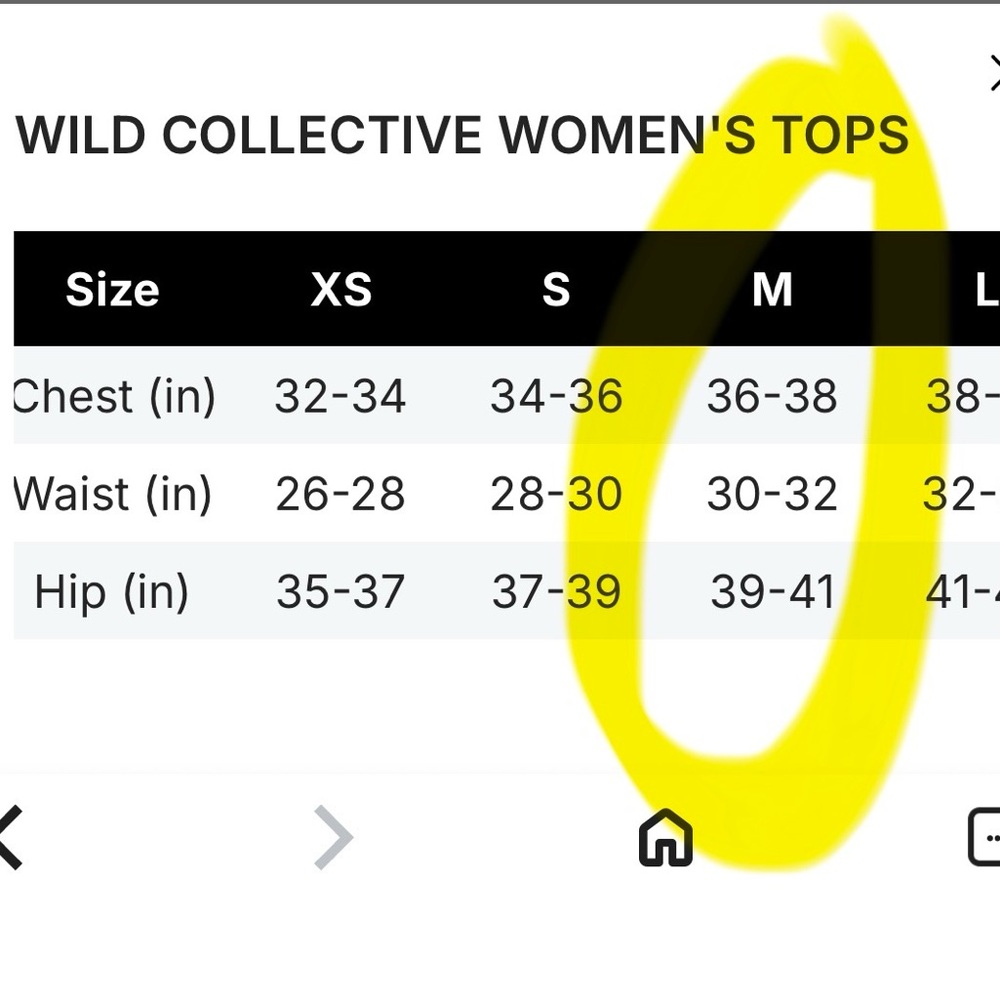This screenshot has width=1000, height=1000.
Task: Open the tabs menu icon
Action: click(984, 837)
